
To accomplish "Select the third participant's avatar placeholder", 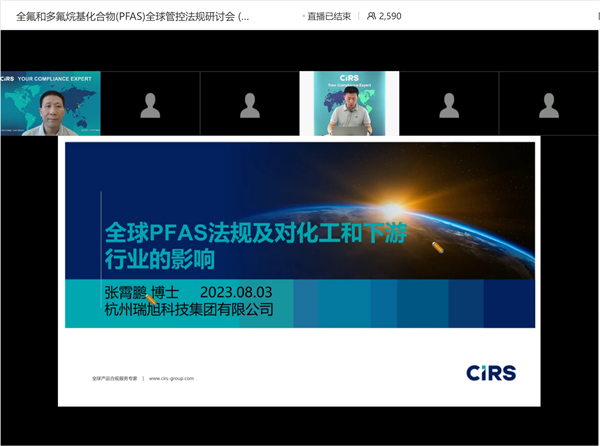I will pyautogui.click(x=247, y=104).
